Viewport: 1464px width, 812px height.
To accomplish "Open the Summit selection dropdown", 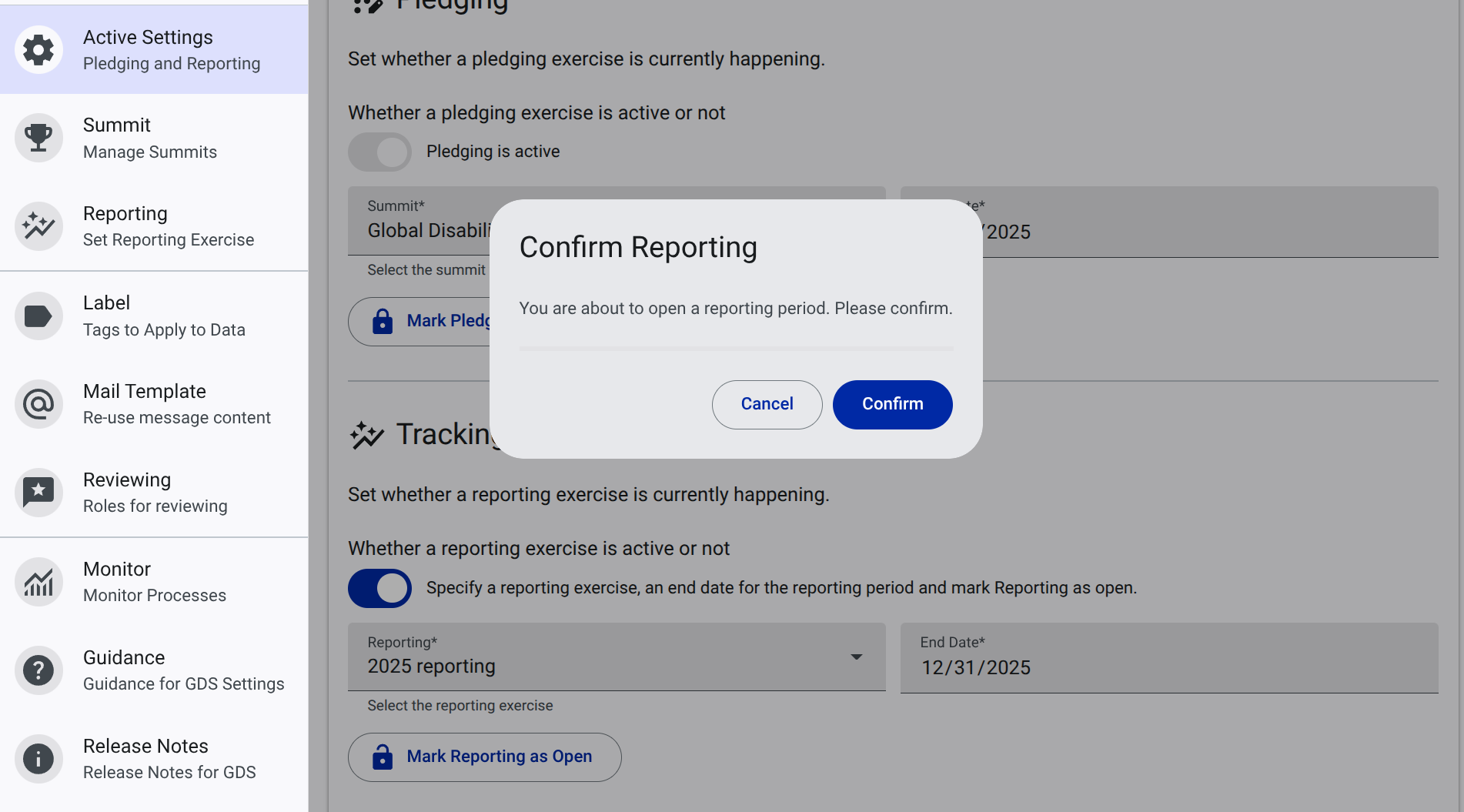I will coord(419,221).
